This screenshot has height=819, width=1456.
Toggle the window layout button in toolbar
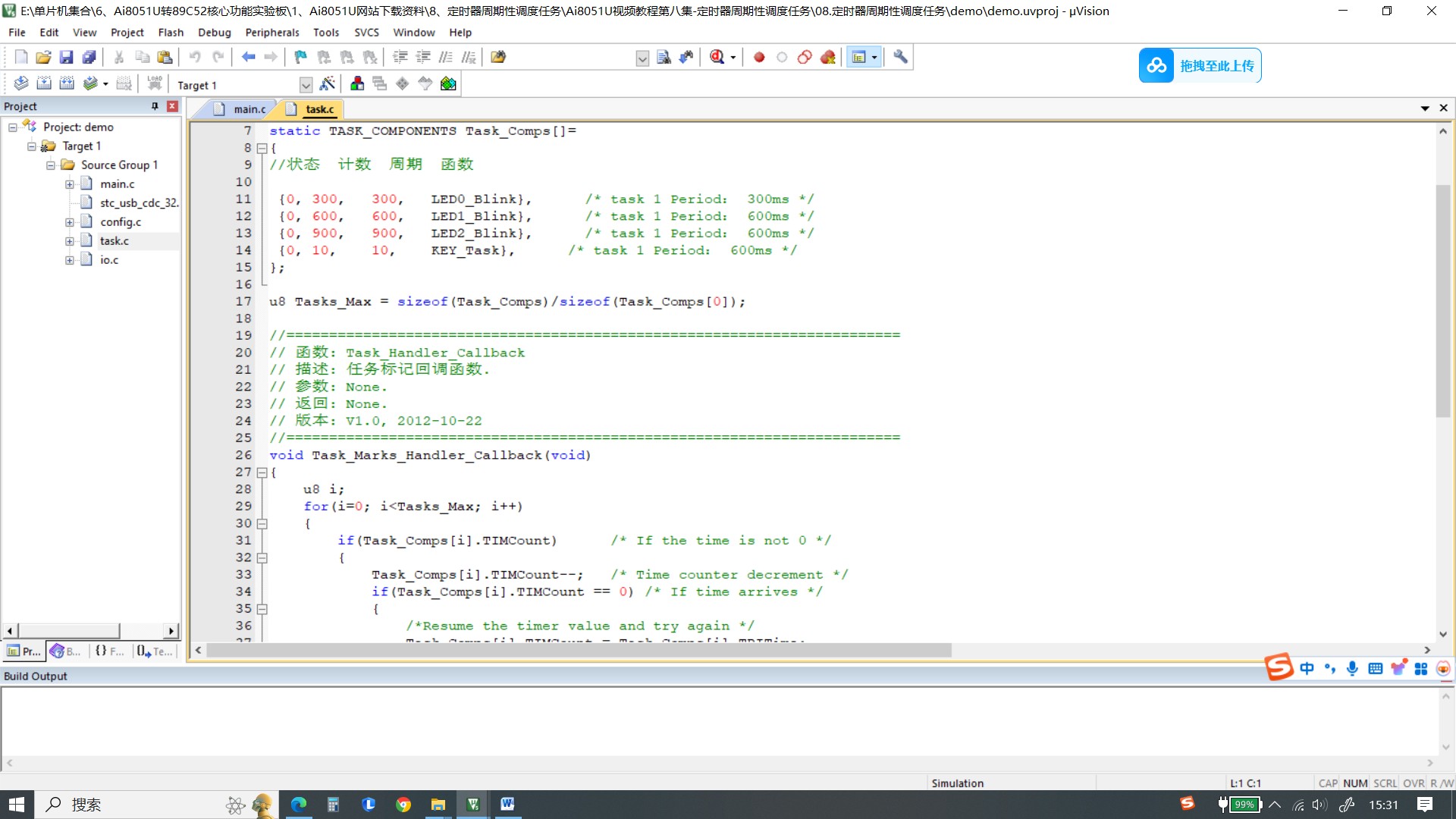pos(858,57)
